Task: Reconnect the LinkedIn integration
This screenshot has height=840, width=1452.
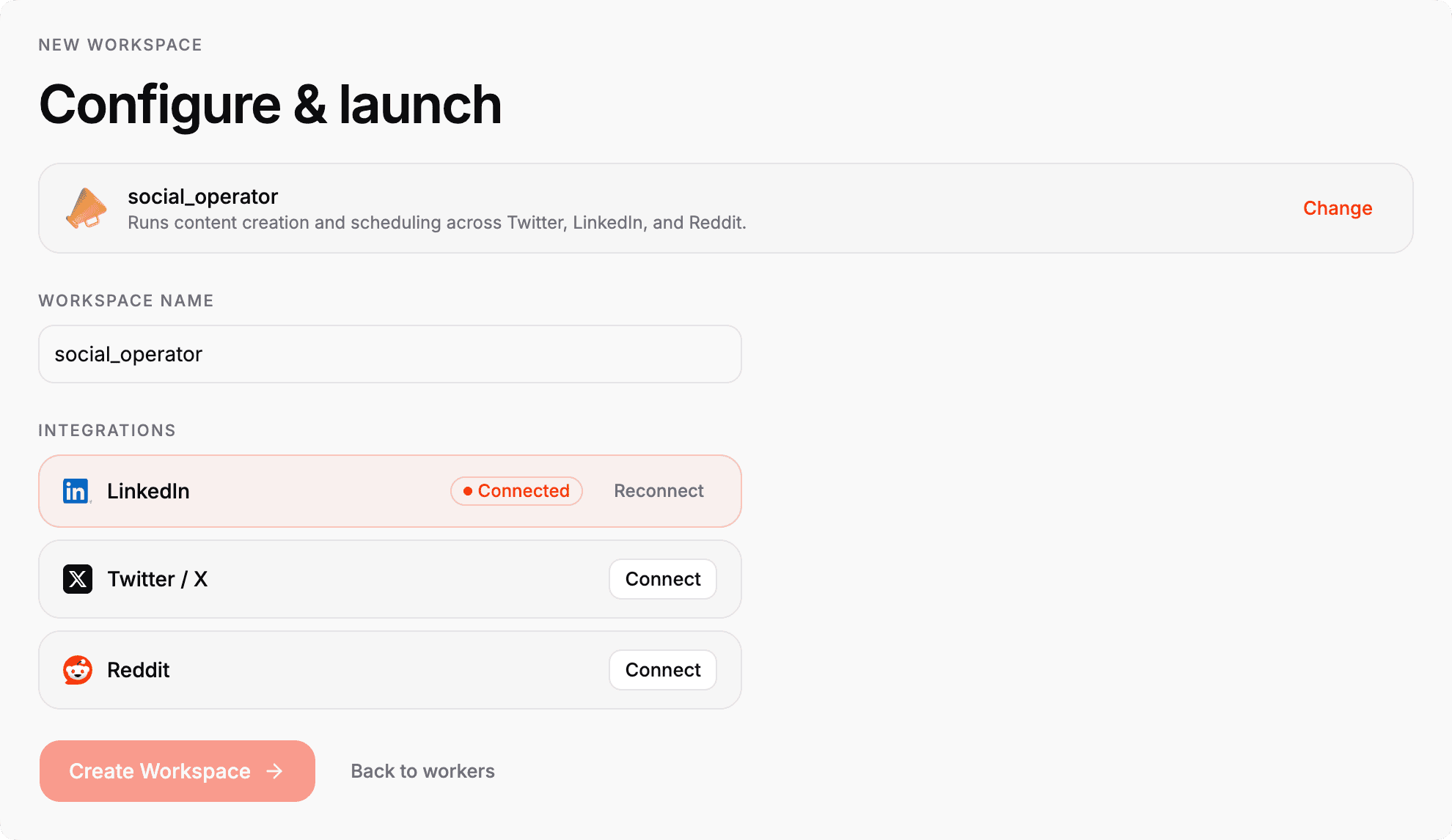Action: 658,490
